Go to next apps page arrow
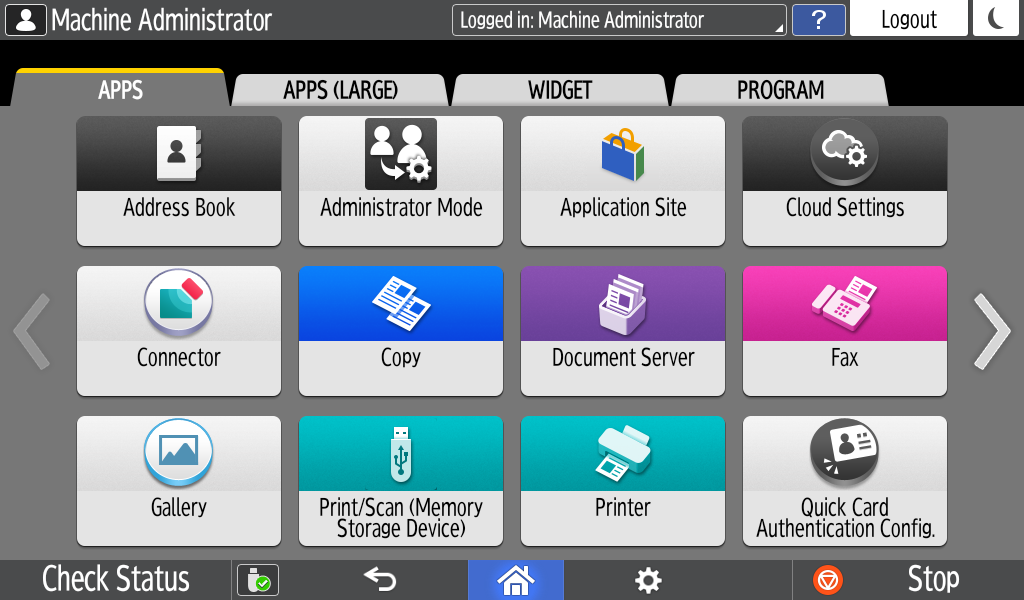Screen dimensions: 1024x600 click(992, 331)
